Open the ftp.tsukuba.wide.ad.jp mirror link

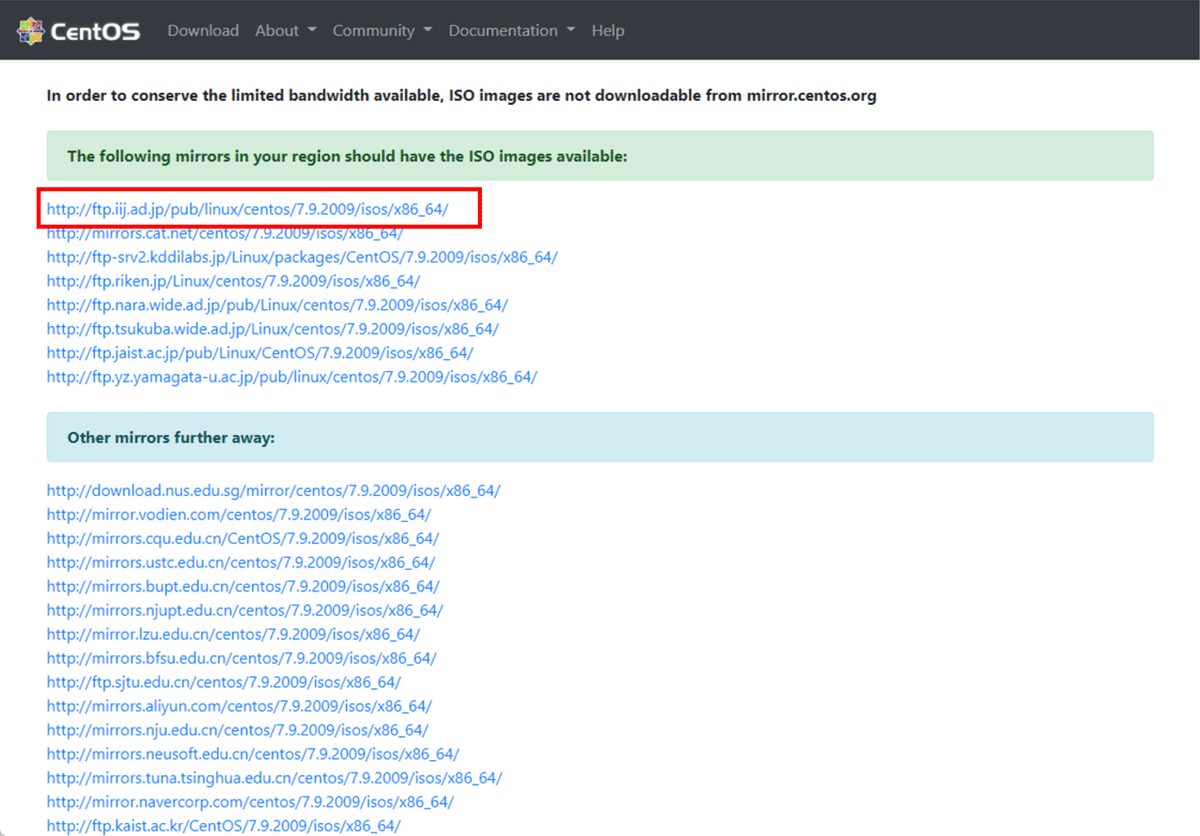(x=273, y=329)
